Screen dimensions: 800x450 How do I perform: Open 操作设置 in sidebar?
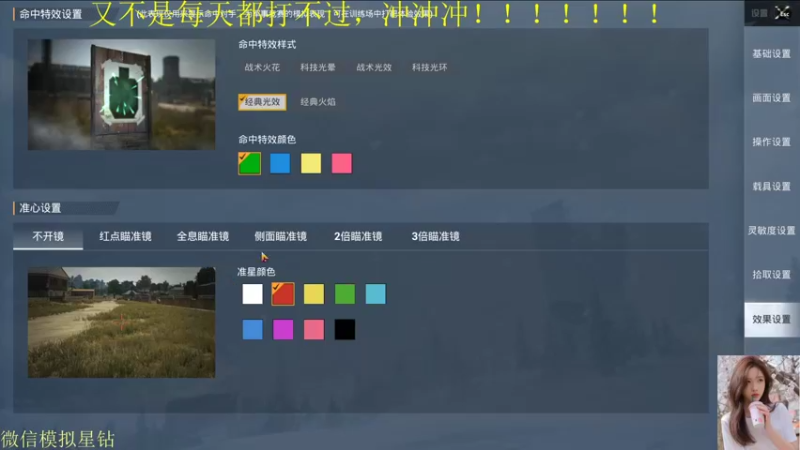(x=771, y=142)
